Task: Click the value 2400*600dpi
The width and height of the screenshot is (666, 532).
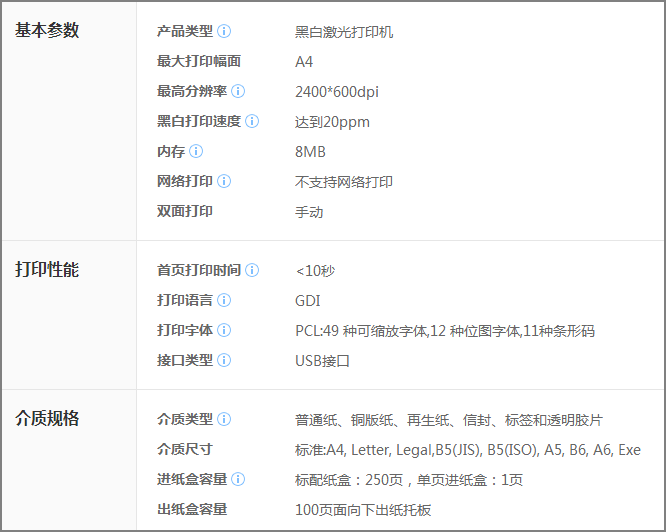Action: [337, 92]
